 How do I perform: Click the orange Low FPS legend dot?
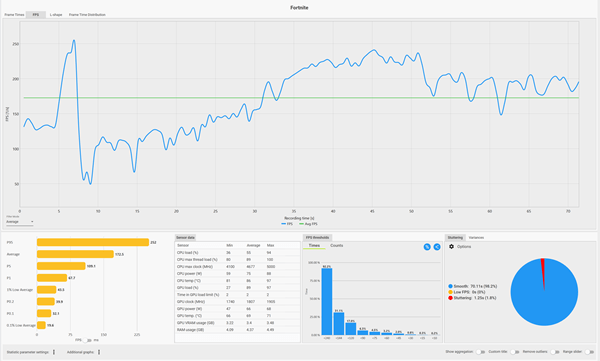pos(450,292)
